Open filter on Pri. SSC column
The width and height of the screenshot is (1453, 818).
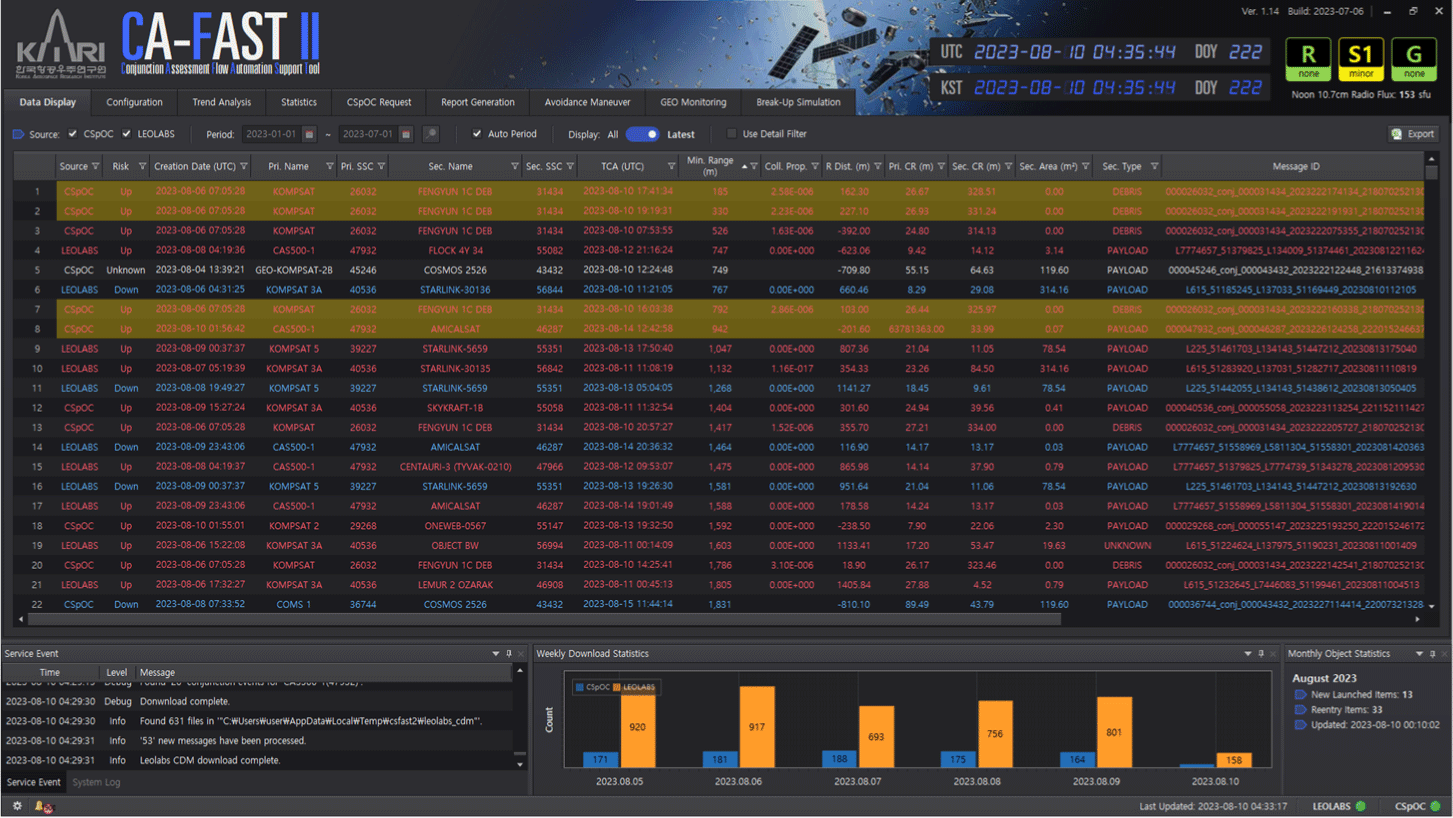pos(381,167)
